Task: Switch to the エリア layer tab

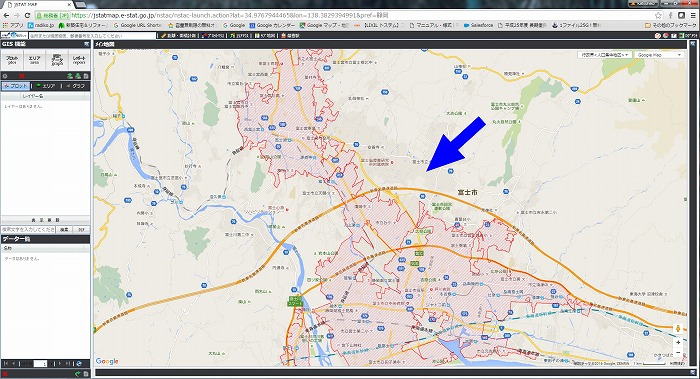Action: point(46,86)
